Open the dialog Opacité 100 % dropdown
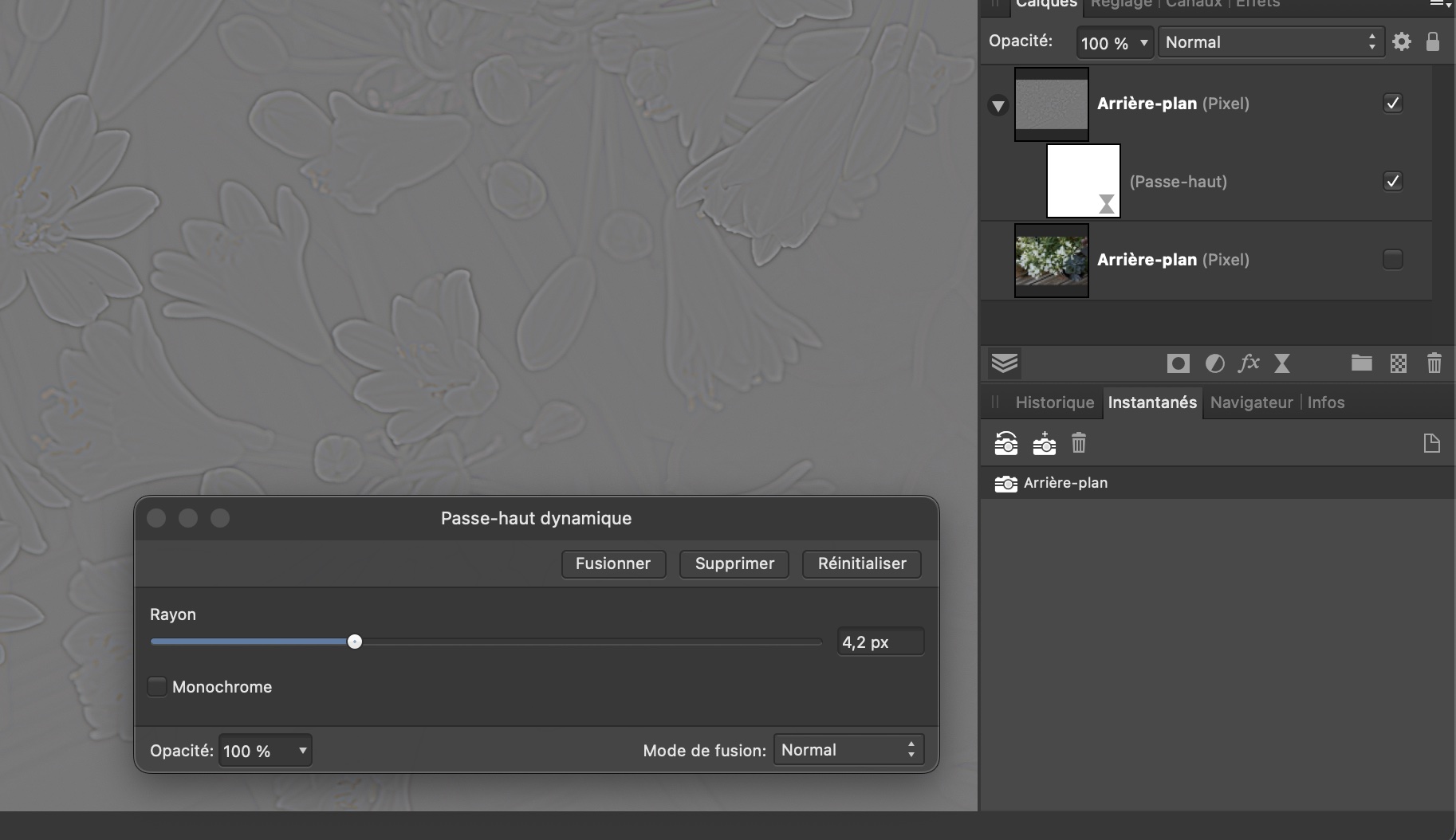Viewport: 1456px width, 840px height. pyautogui.click(x=265, y=750)
